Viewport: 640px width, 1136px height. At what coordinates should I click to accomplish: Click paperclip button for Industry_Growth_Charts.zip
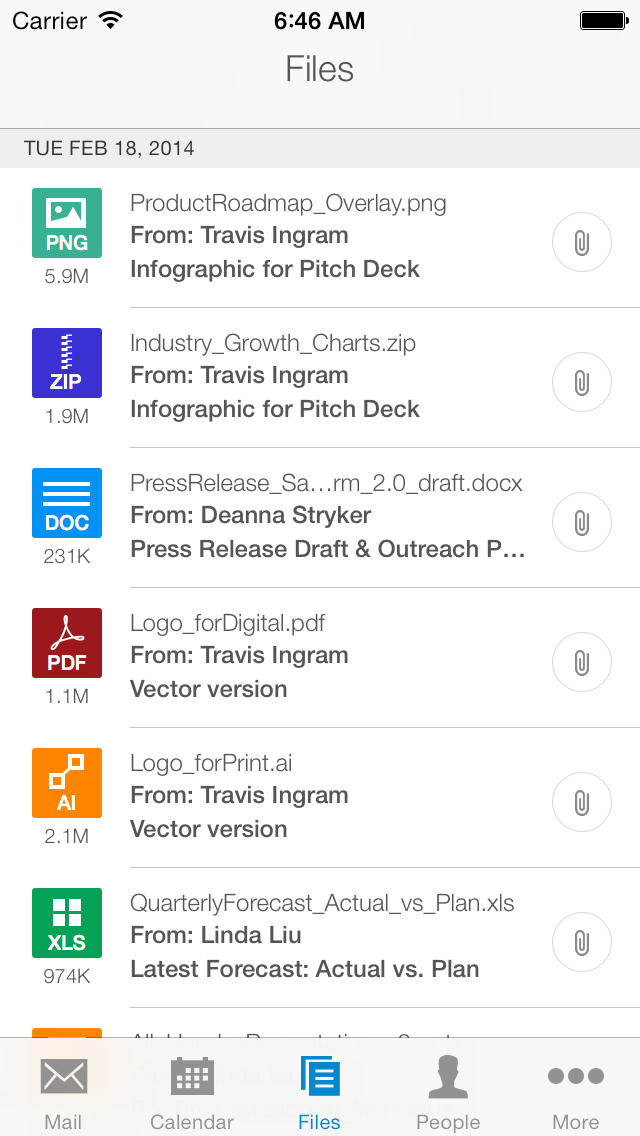581,382
